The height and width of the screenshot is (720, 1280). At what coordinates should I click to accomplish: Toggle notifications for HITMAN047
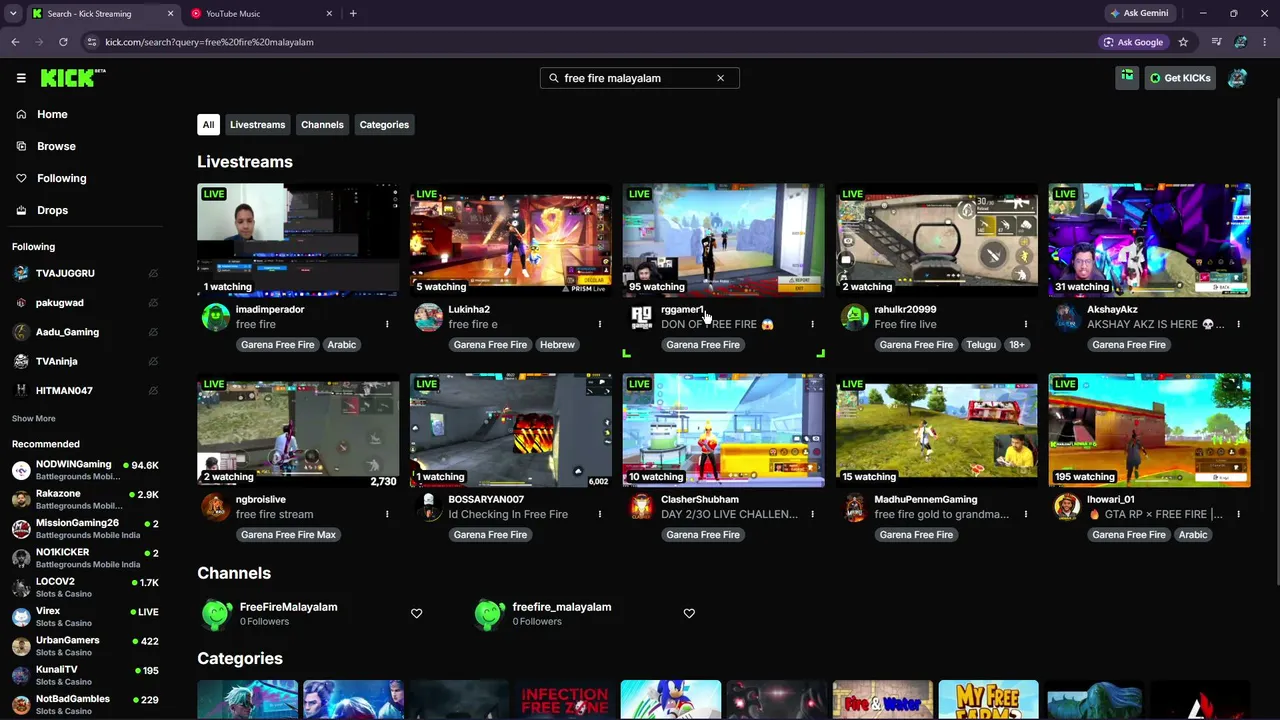click(x=153, y=390)
